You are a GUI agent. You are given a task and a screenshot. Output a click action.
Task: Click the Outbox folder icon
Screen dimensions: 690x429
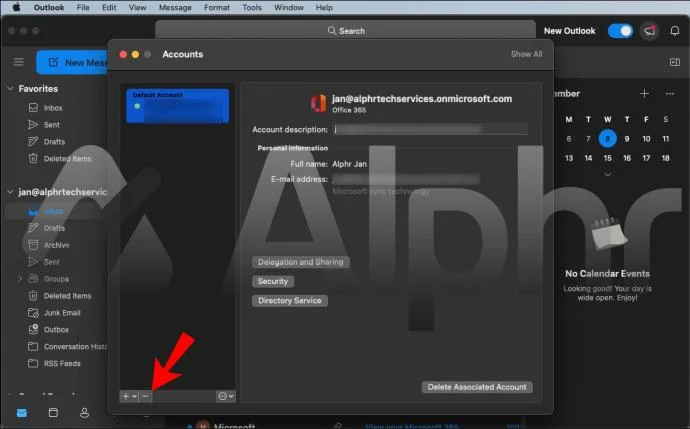pyautogui.click(x=33, y=329)
